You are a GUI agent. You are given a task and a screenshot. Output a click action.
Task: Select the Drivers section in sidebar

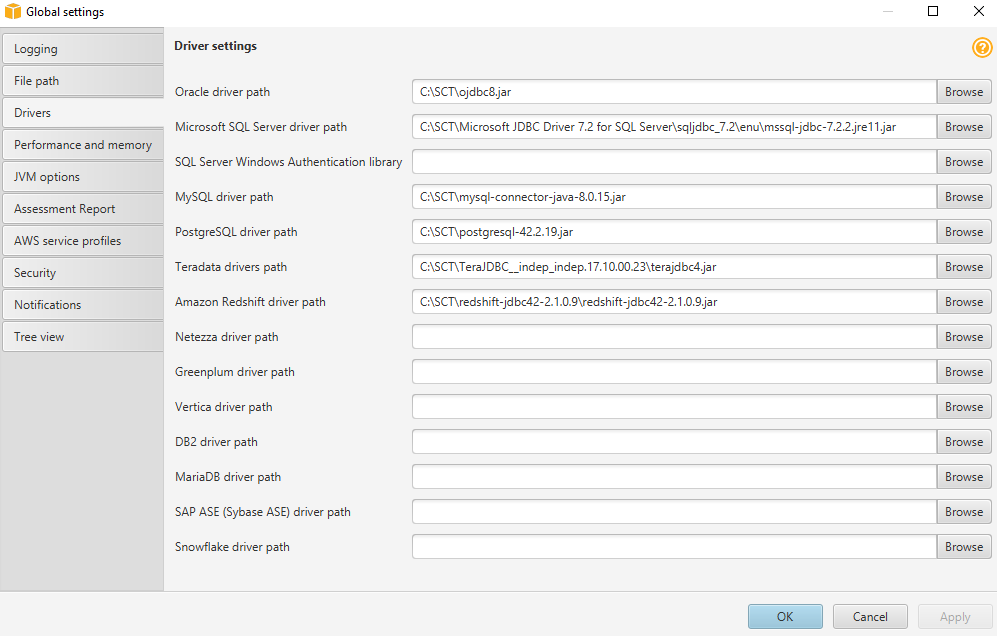(82, 112)
